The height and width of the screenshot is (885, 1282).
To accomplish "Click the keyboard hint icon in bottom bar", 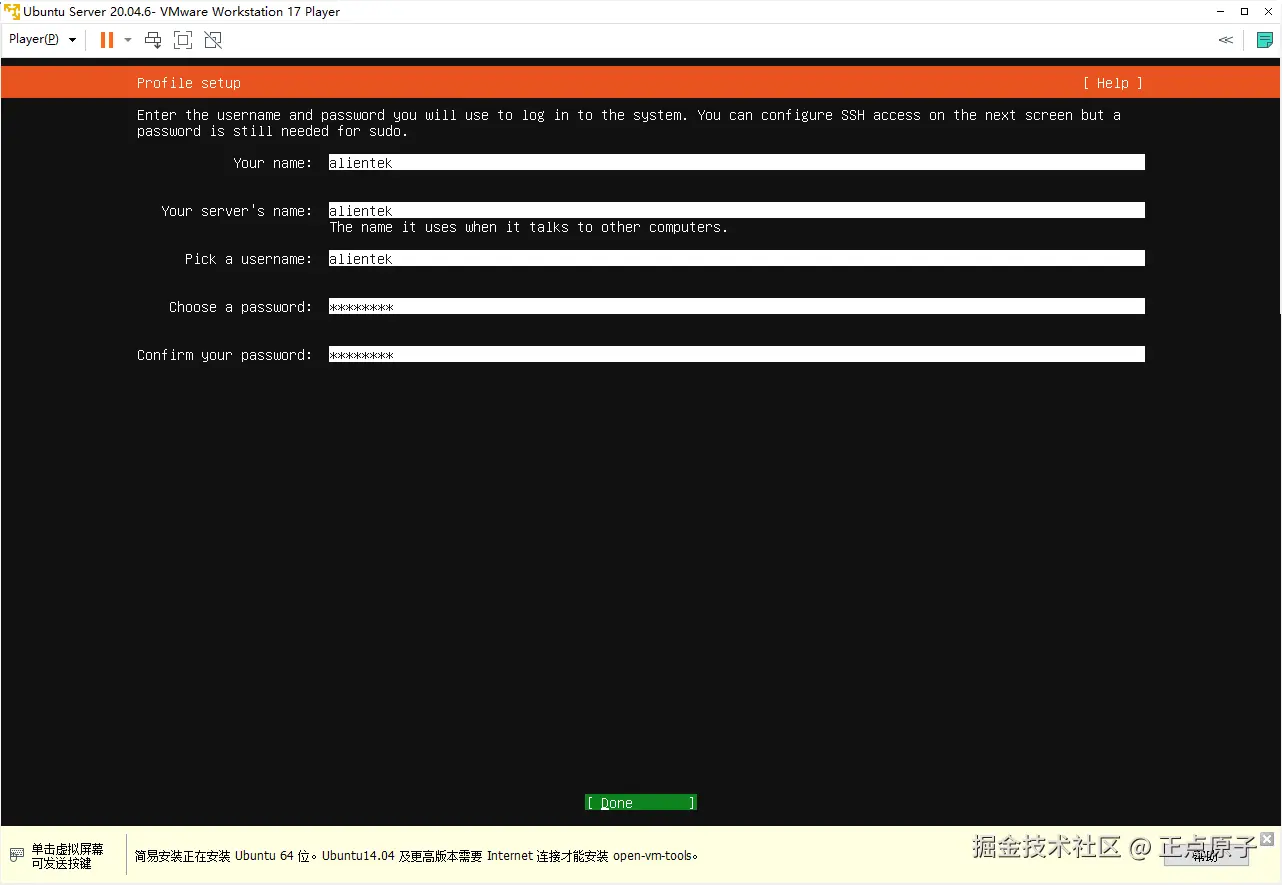I will pos(17,855).
